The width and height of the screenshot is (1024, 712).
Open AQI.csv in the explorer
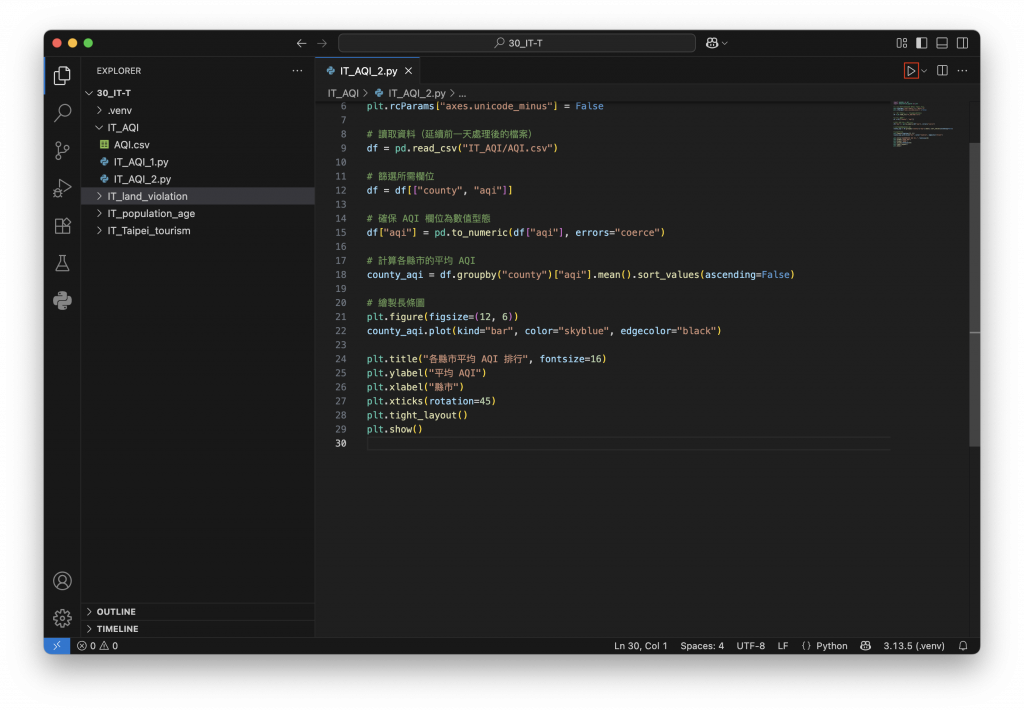131,145
